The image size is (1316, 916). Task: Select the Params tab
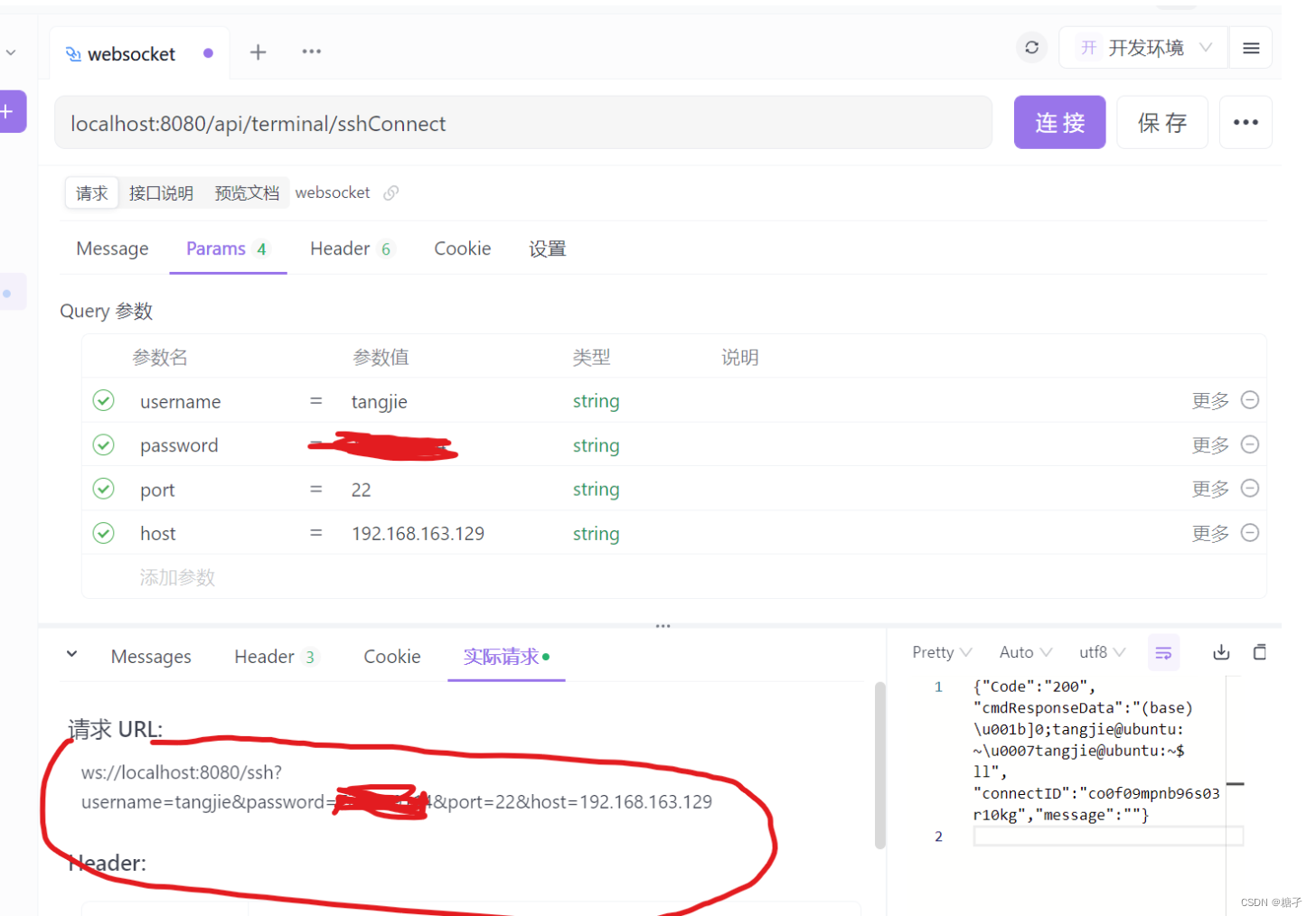(x=227, y=248)
